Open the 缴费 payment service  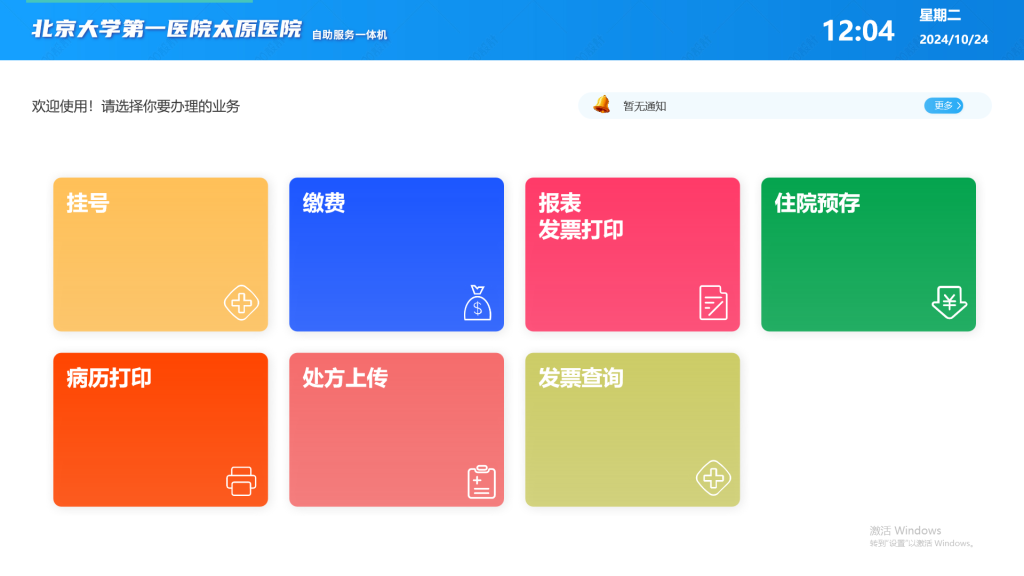tap(396, 254)
